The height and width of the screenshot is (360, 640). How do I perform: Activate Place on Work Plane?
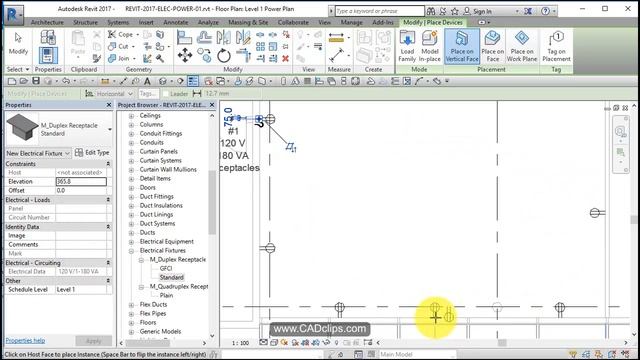[522, 47]
